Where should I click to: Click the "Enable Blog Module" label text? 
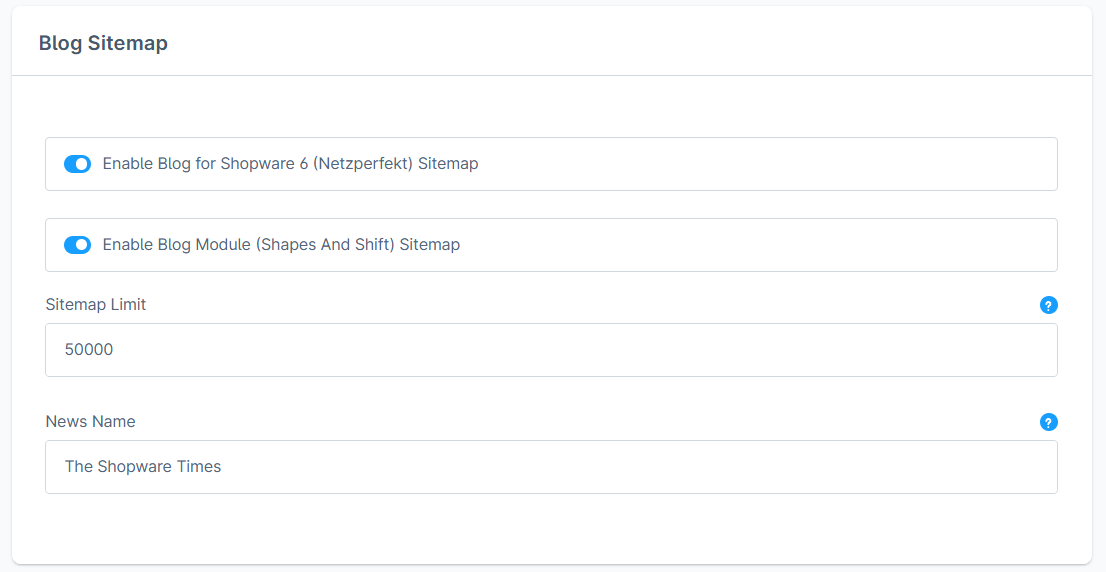pyautogui.click(x=178, y=245)
